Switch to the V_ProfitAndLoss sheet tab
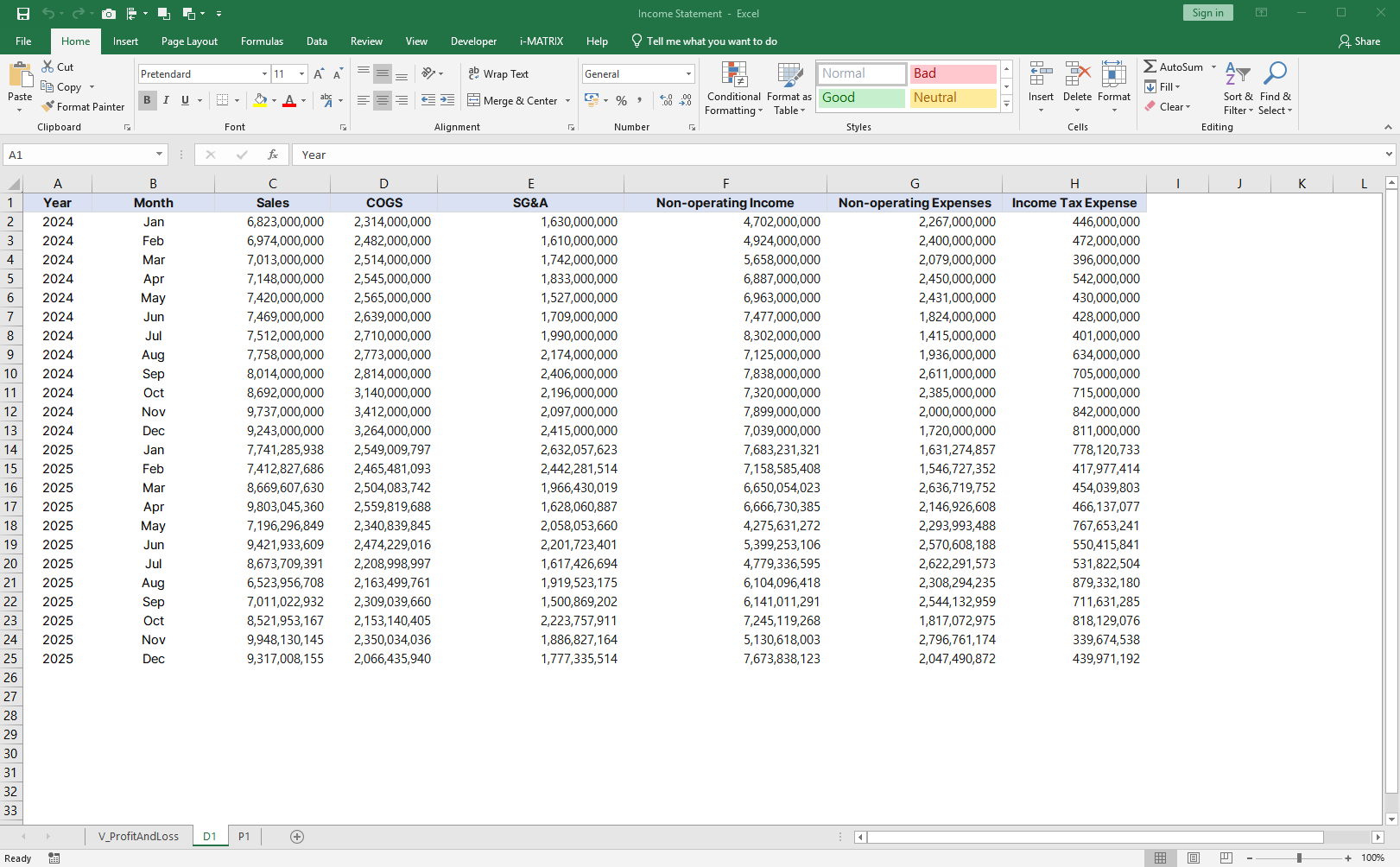1400x867 pixels. click(138, 836)
